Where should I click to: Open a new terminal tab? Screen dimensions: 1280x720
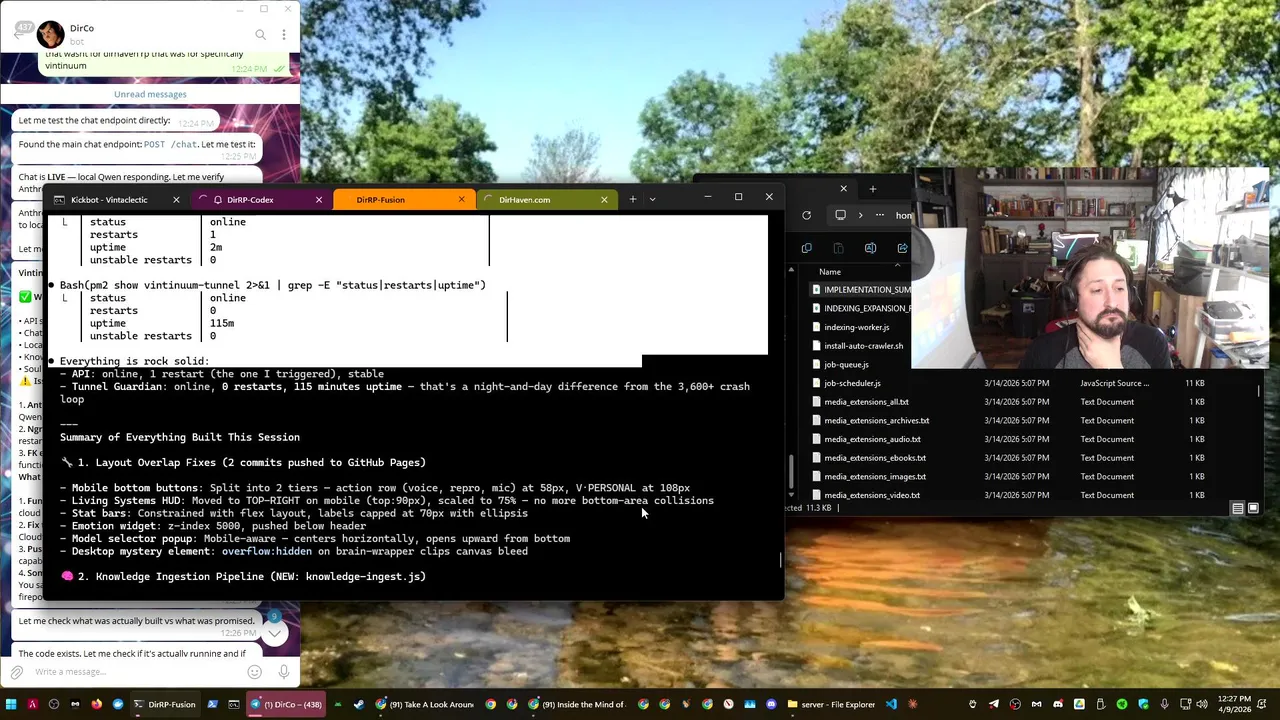point(632,199)
